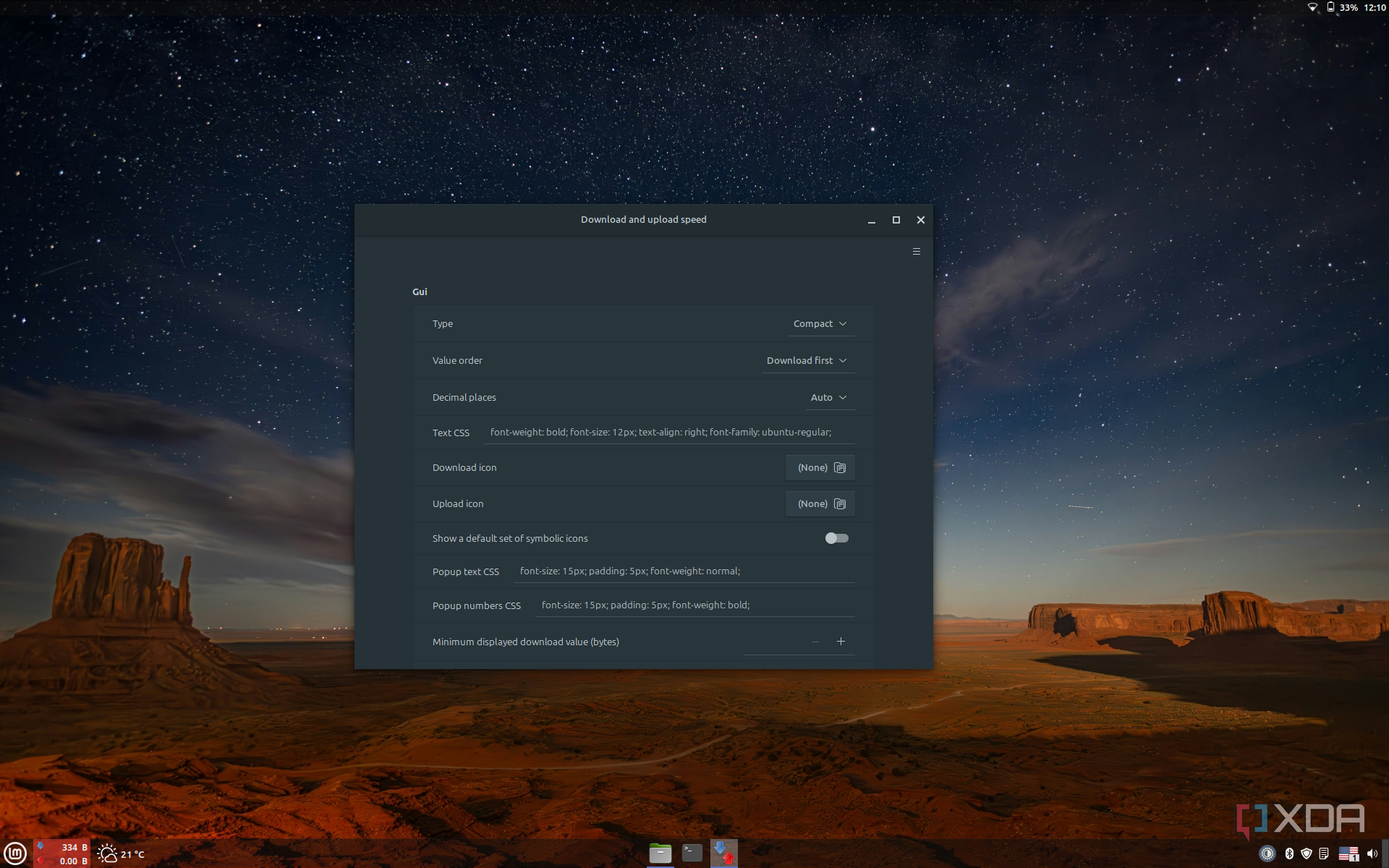
Task: Click the battery indicator showing 33%
Action: tap(1342, 7)
